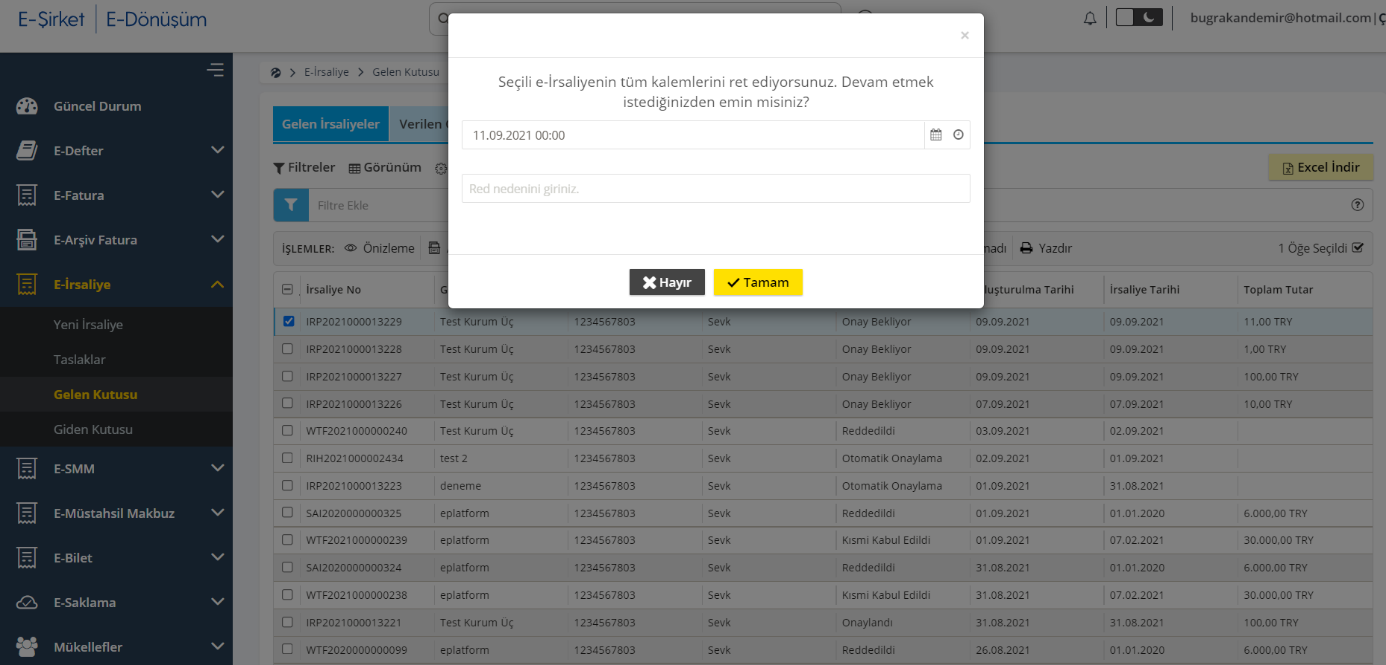The height and width of the screenshot is (665, 1386).
Task: Uncheck the row IRP2021000013229 checkbox
Action: (288, 322)
